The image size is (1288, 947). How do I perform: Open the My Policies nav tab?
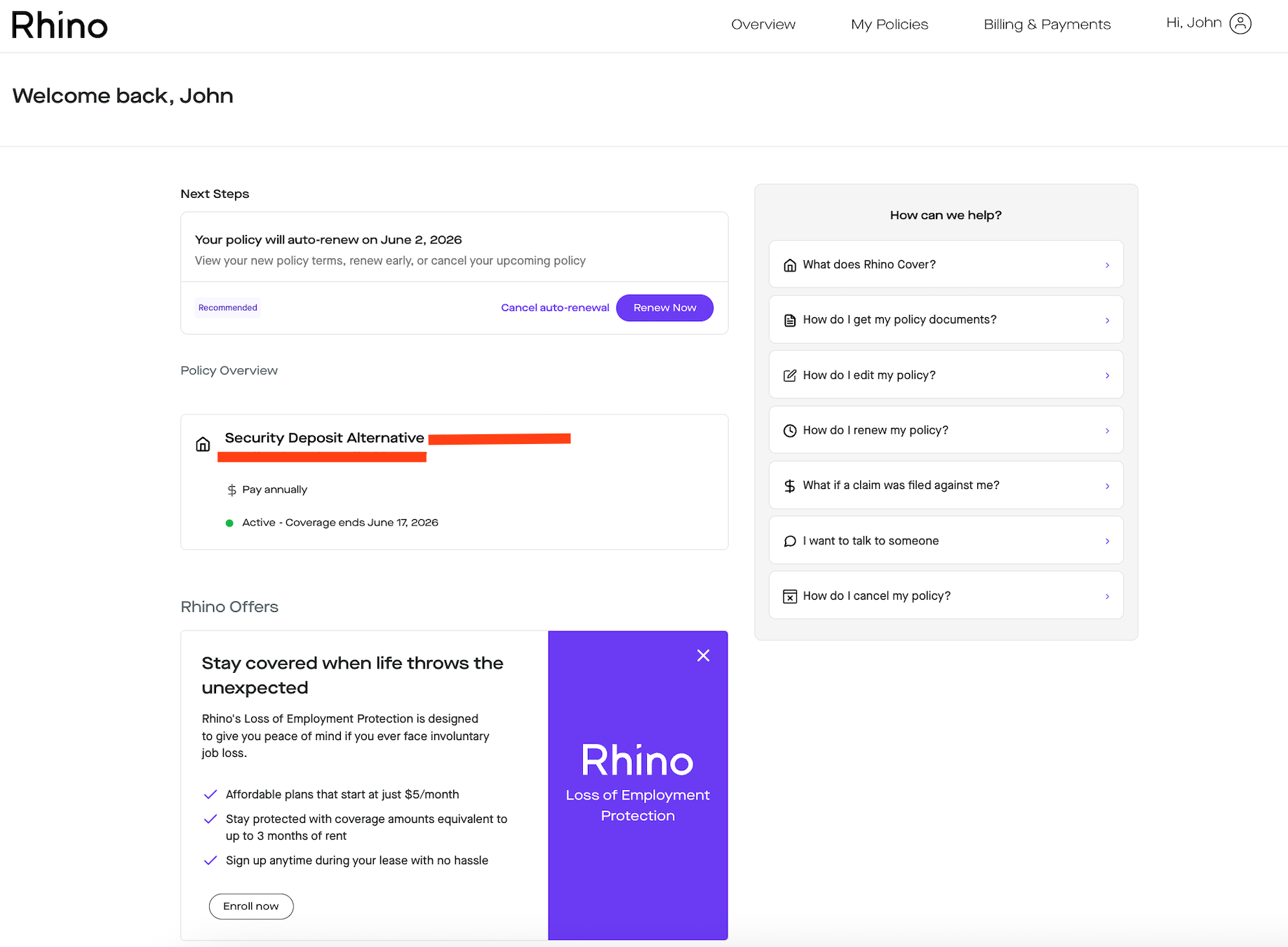[890, 25]
